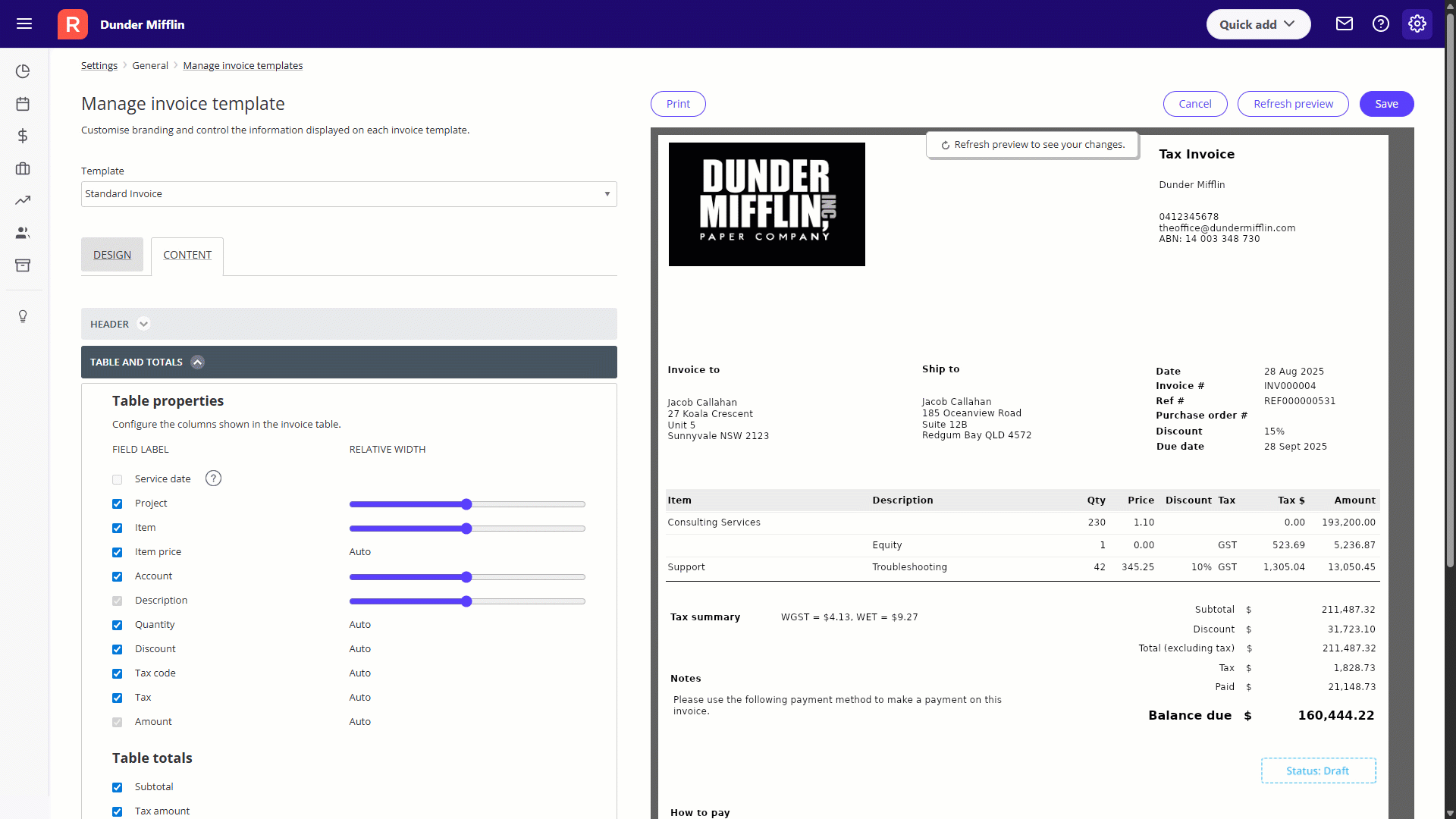Click the refresh icon in the preview notice
Screen dimensions: 1456x819
click(946, 145)
